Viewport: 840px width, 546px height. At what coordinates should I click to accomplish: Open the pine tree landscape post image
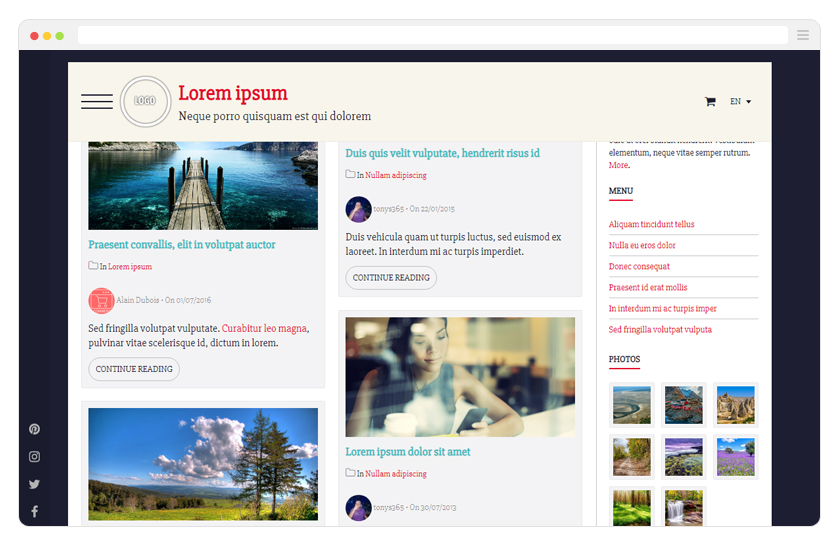203,464
